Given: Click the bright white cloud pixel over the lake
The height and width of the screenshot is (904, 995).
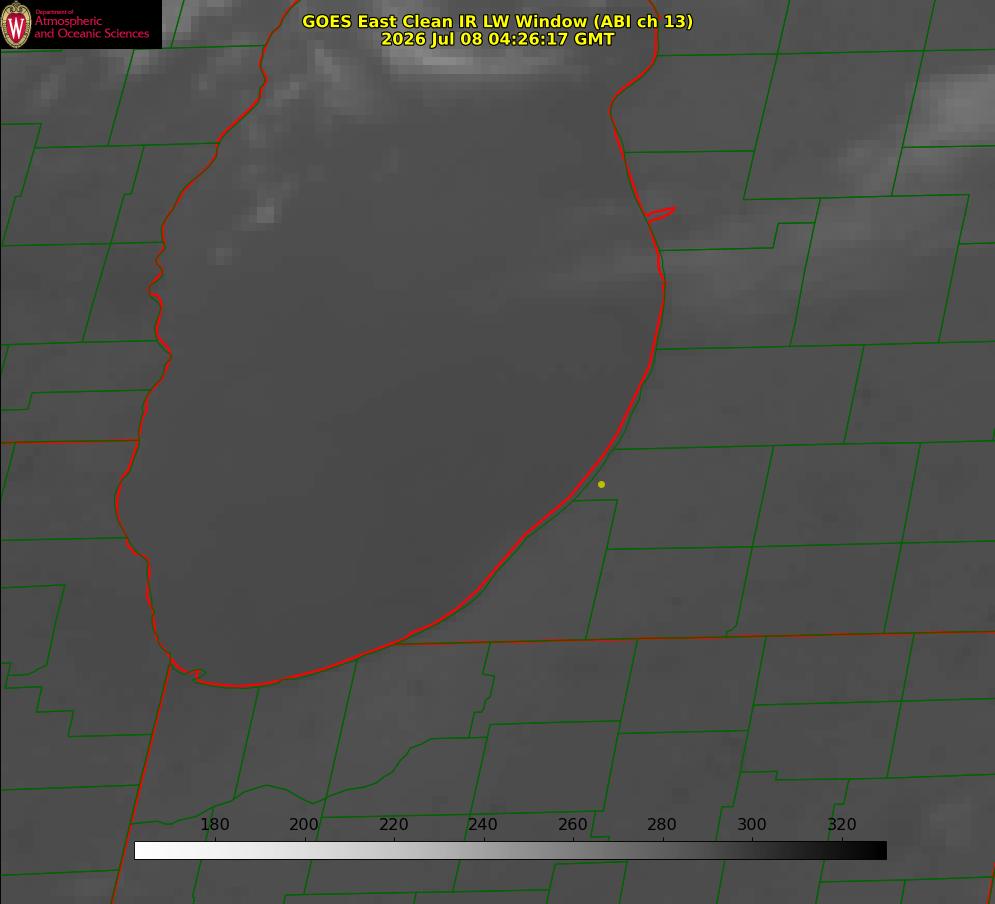Looking at the screenshot, I should coord(266,214).
